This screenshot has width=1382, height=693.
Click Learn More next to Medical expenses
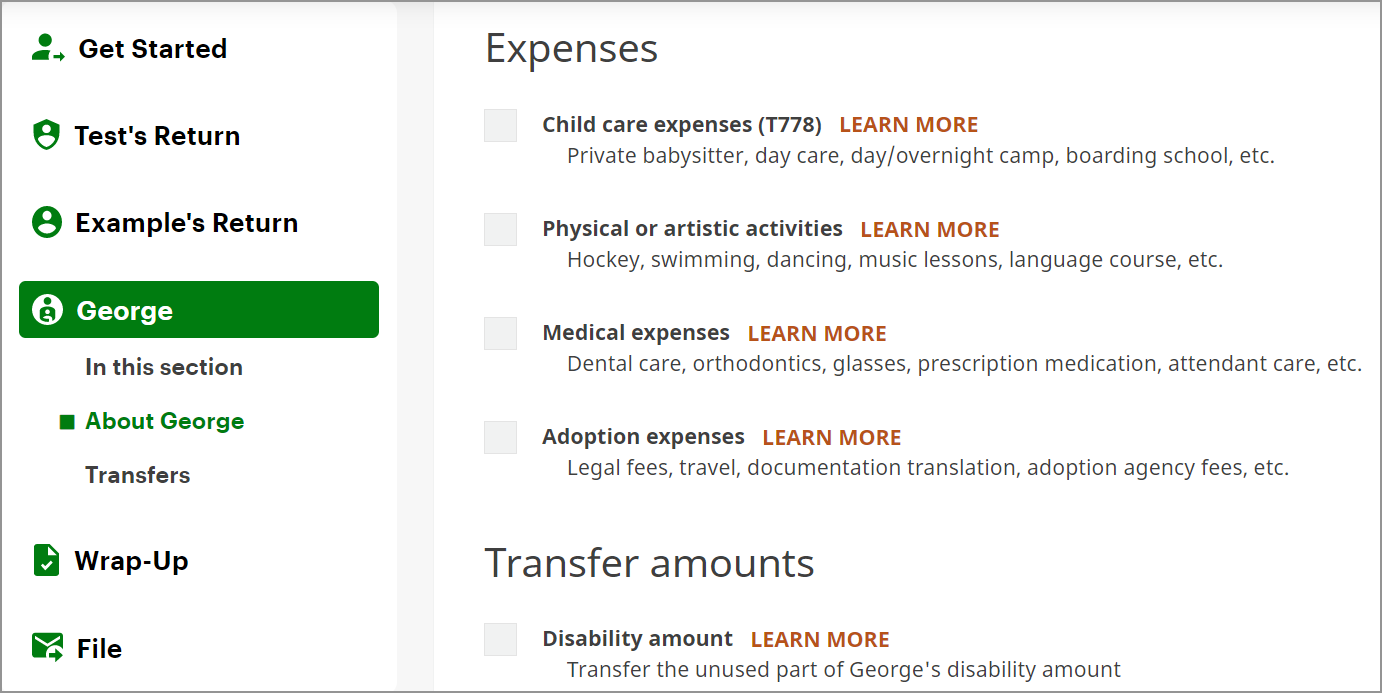tap(817, 334)
